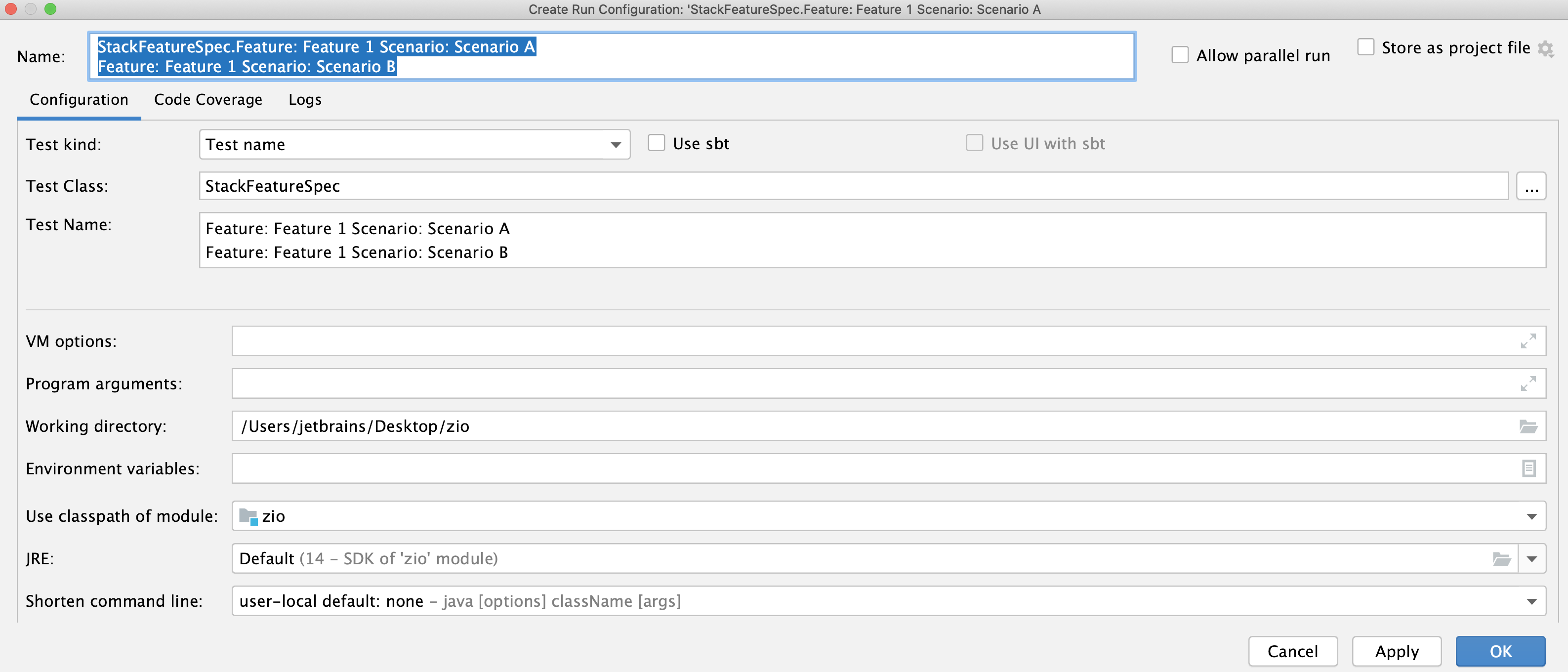Screen dimensions: 1568x672
Task: Cancel the run configuration dialog
Action: coord(1293,651)
